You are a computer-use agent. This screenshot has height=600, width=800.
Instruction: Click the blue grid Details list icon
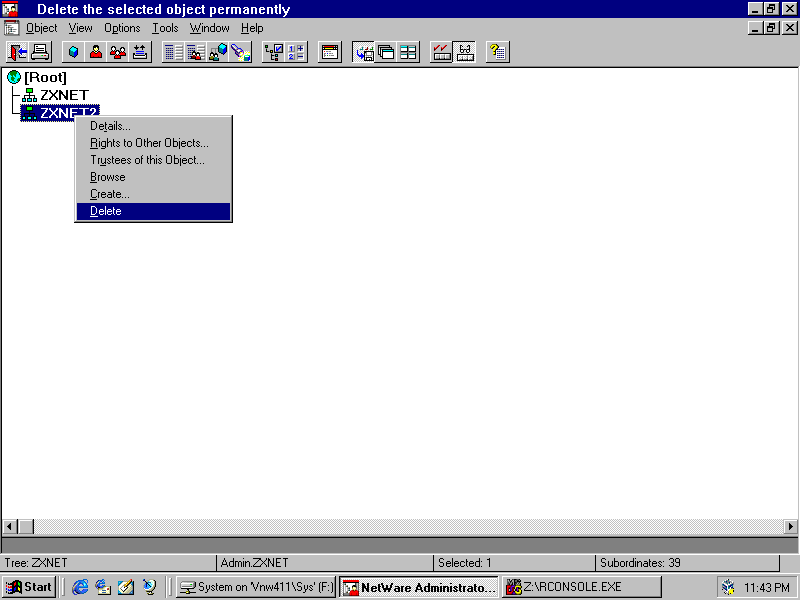[173, 52]
